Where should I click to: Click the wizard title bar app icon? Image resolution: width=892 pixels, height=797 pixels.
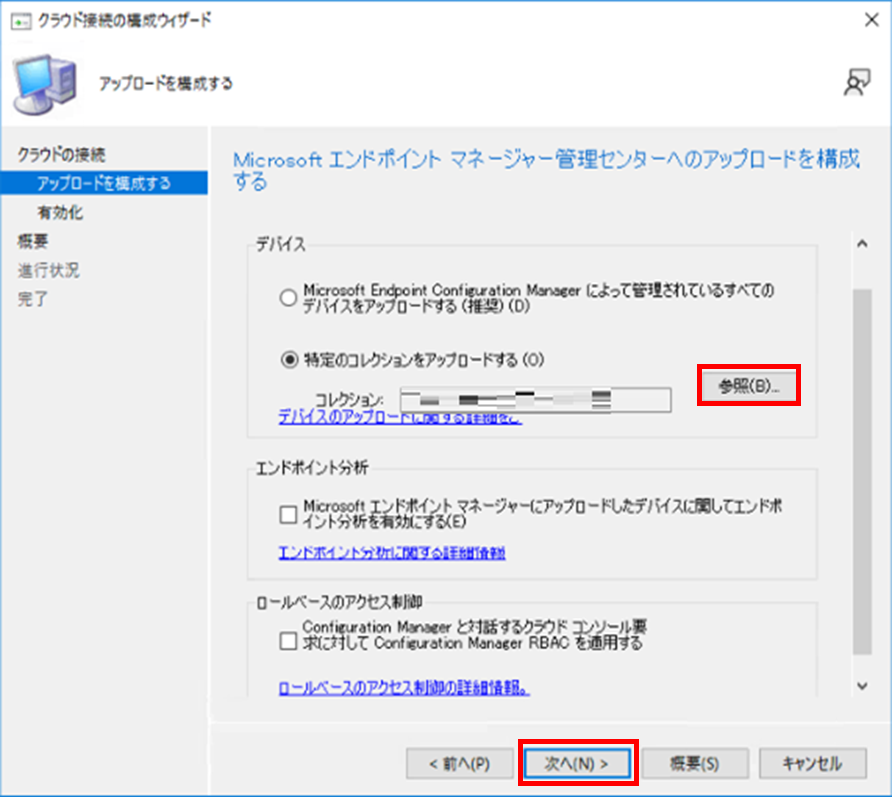click(x=20, y=21)
